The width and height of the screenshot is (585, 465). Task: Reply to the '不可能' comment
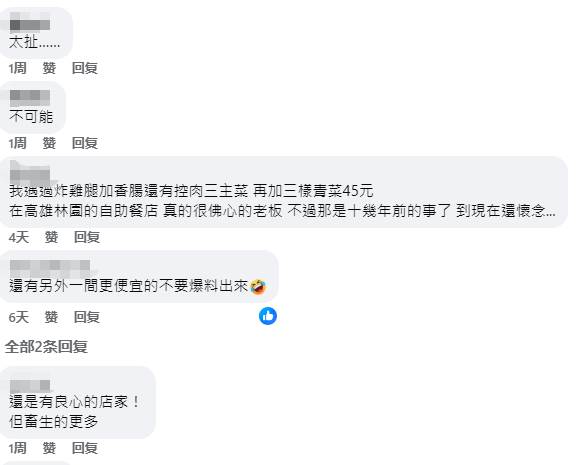pyautogui.click(x=85, y=143)
